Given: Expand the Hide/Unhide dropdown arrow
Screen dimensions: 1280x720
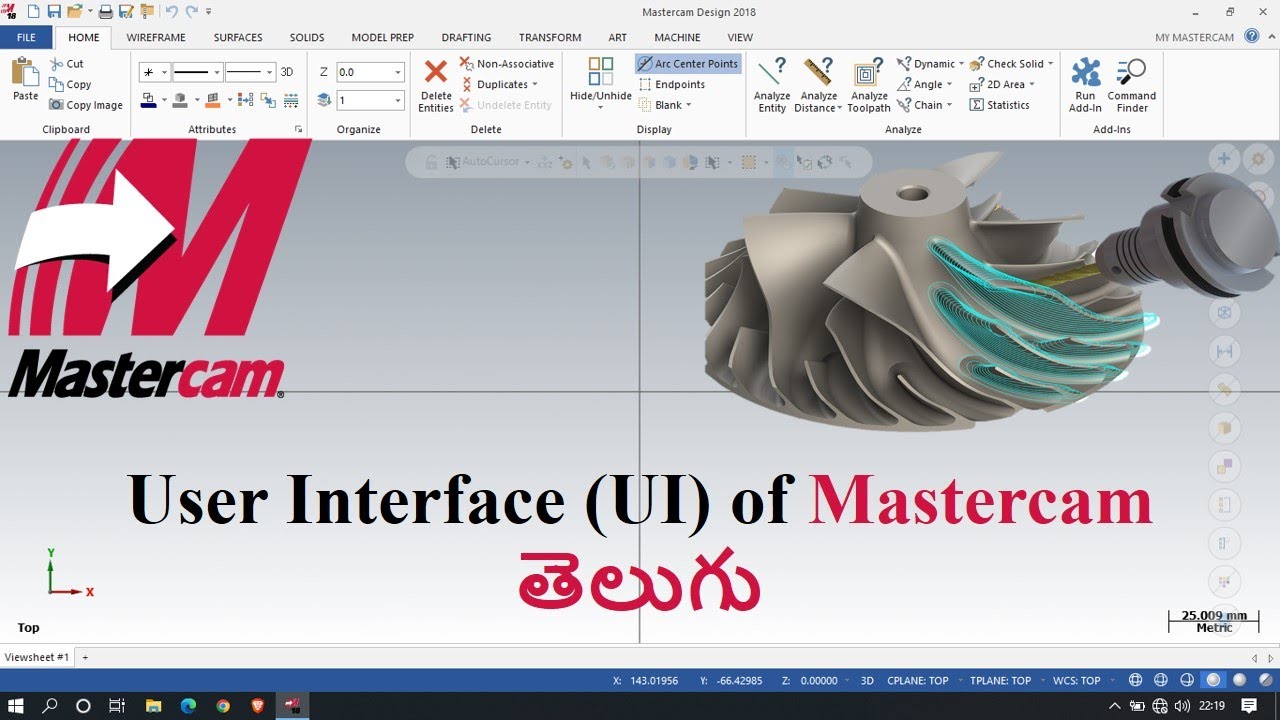Looking at the screenshot, I should click(x=600, y=107).
